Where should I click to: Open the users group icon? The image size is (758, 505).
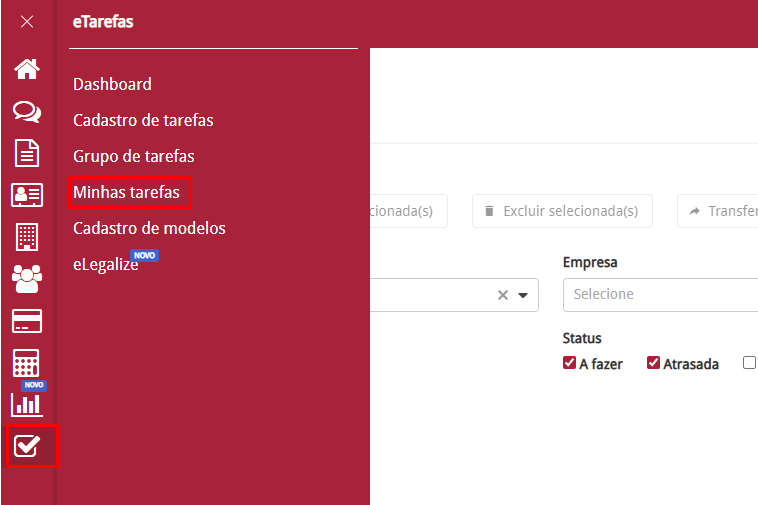27,279
